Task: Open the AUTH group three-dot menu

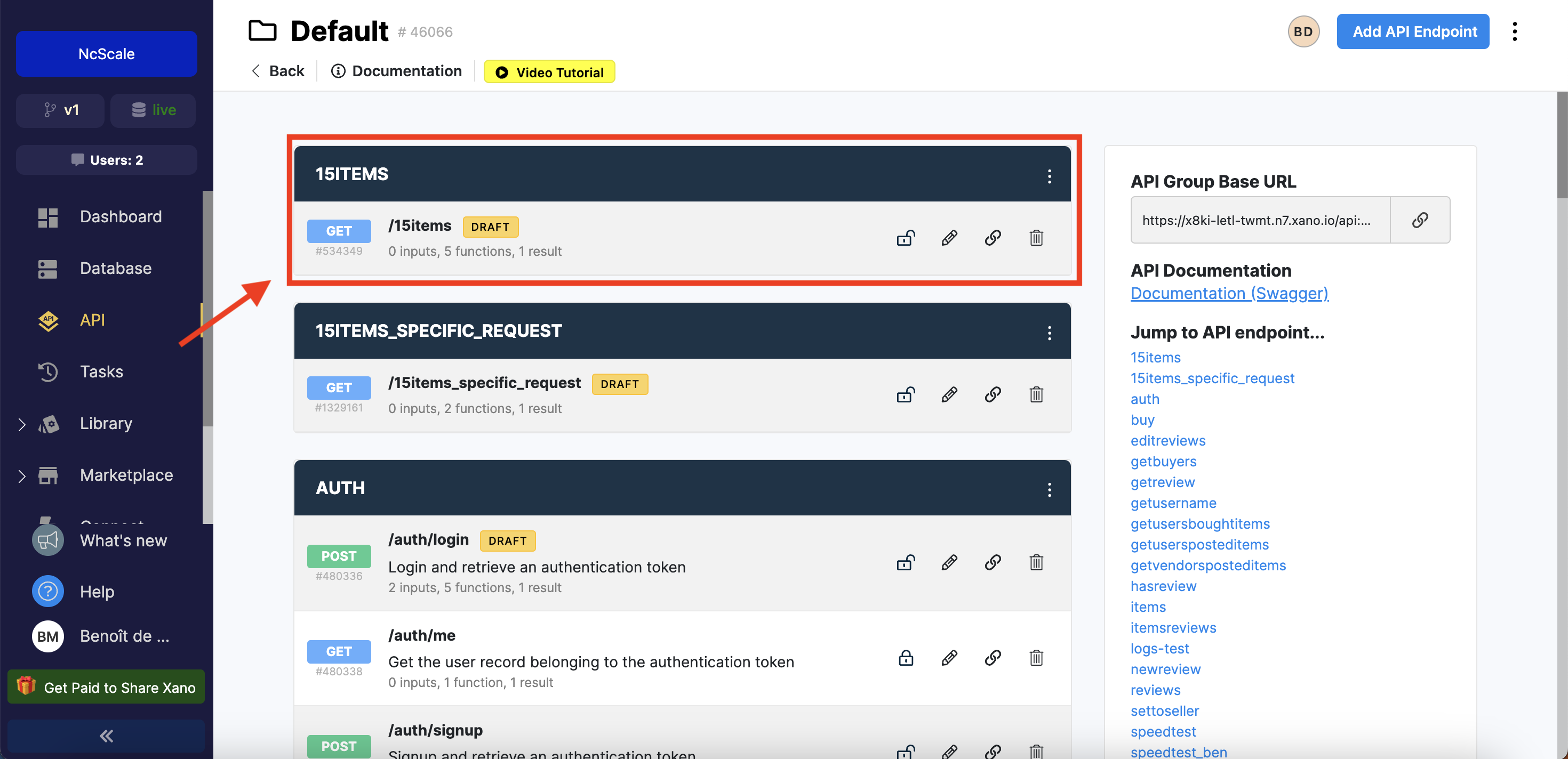Action: (1049, 490)
